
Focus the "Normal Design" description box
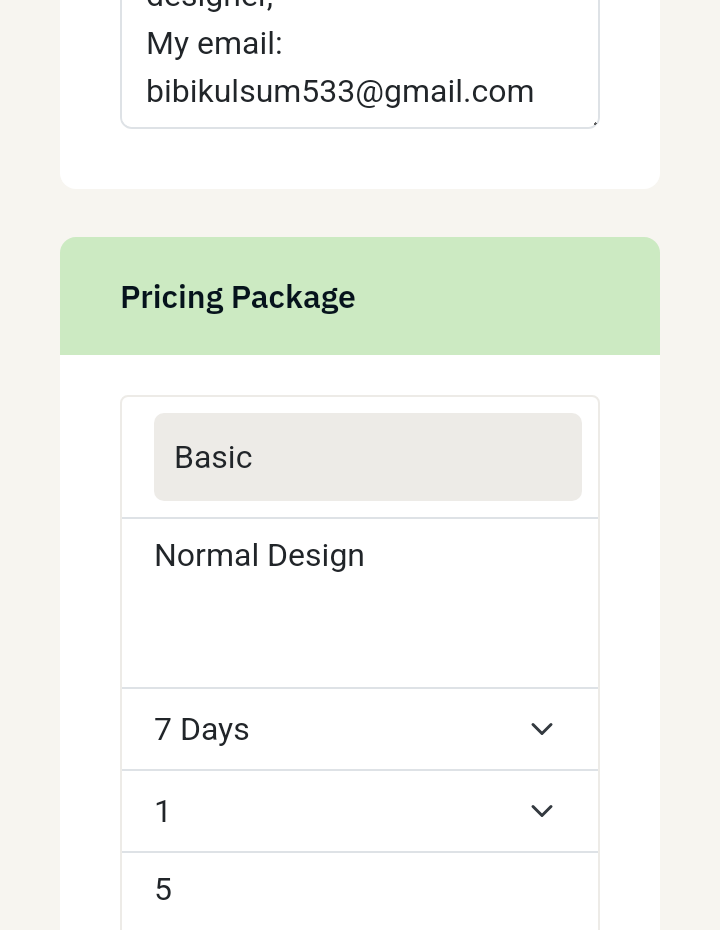360,602
